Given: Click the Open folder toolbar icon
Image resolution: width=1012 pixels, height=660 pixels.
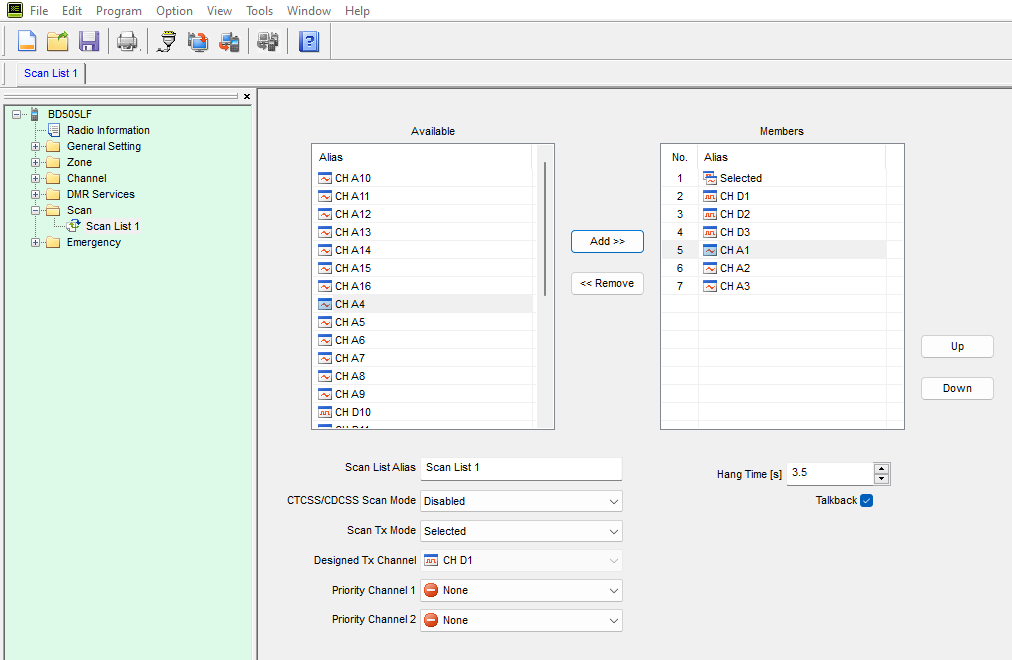Looking at the screenshot, I should click(57, 41).
